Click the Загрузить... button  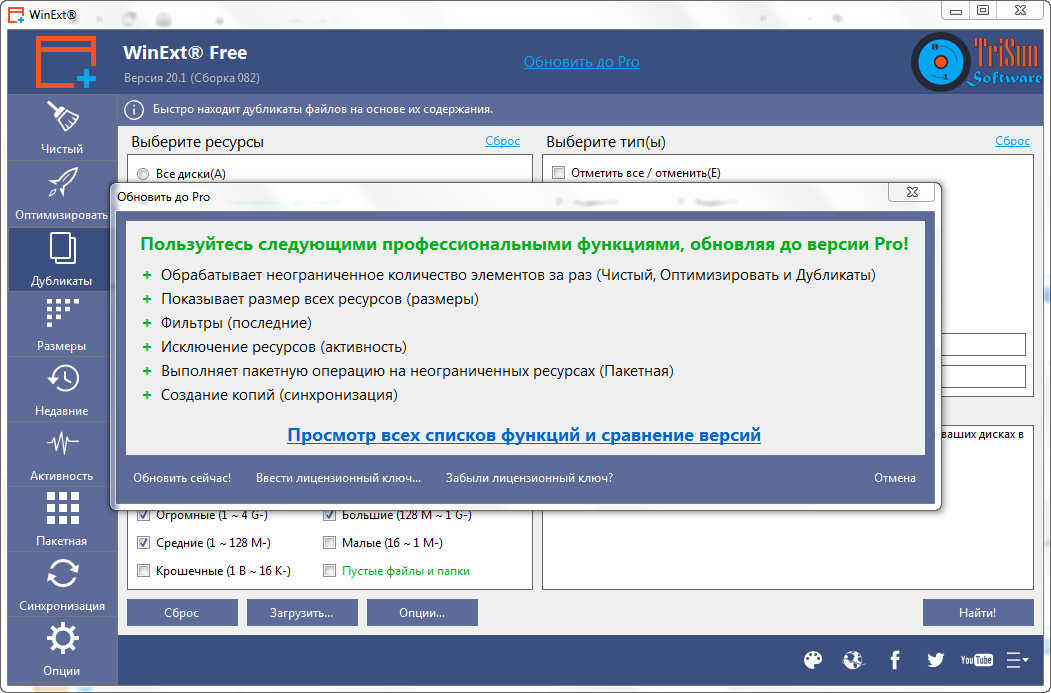[x=302, y=613]
